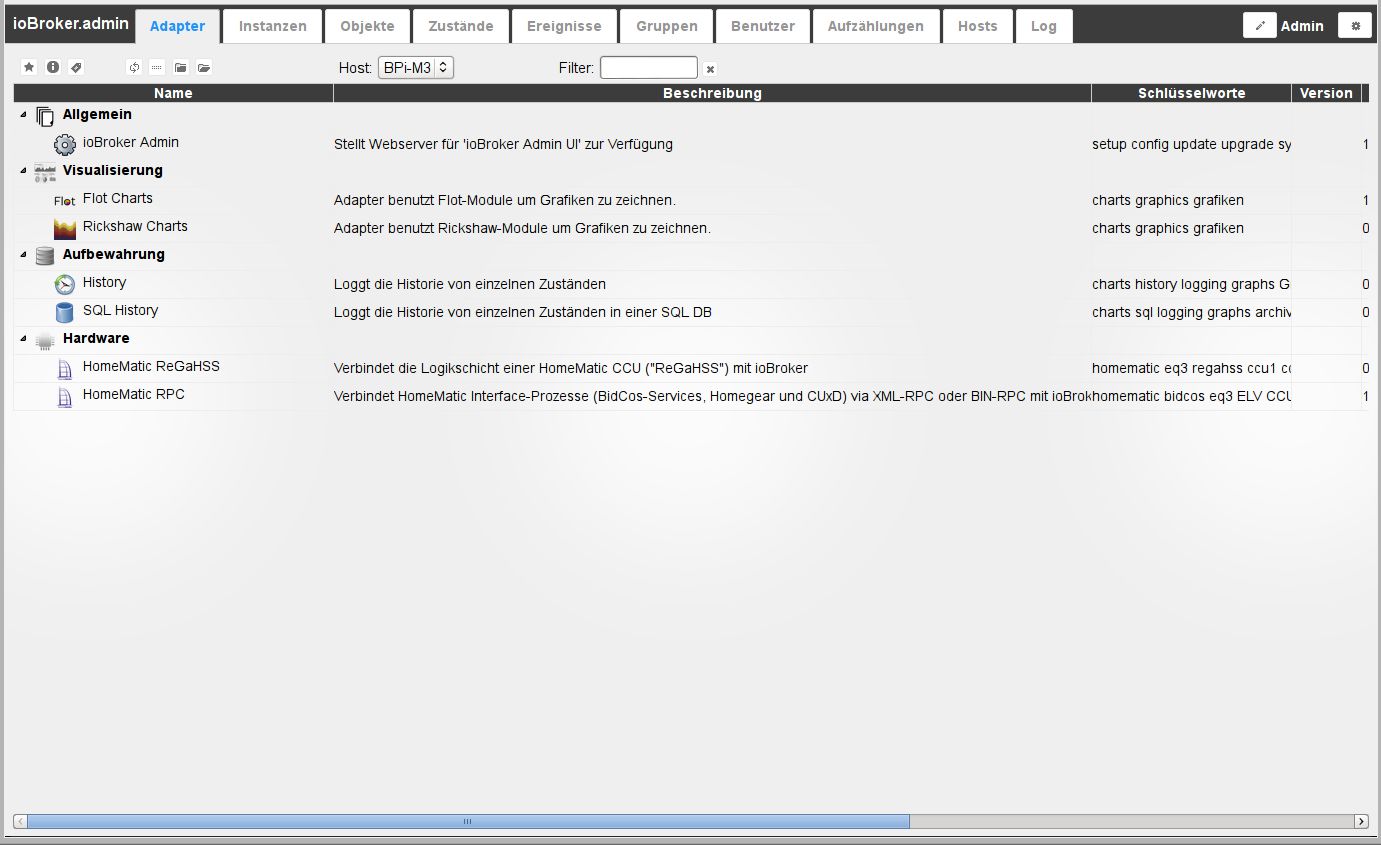Click the Name column header
Image resolution: width=1381 pixels, height=845 pixels.
click(173, 93)
